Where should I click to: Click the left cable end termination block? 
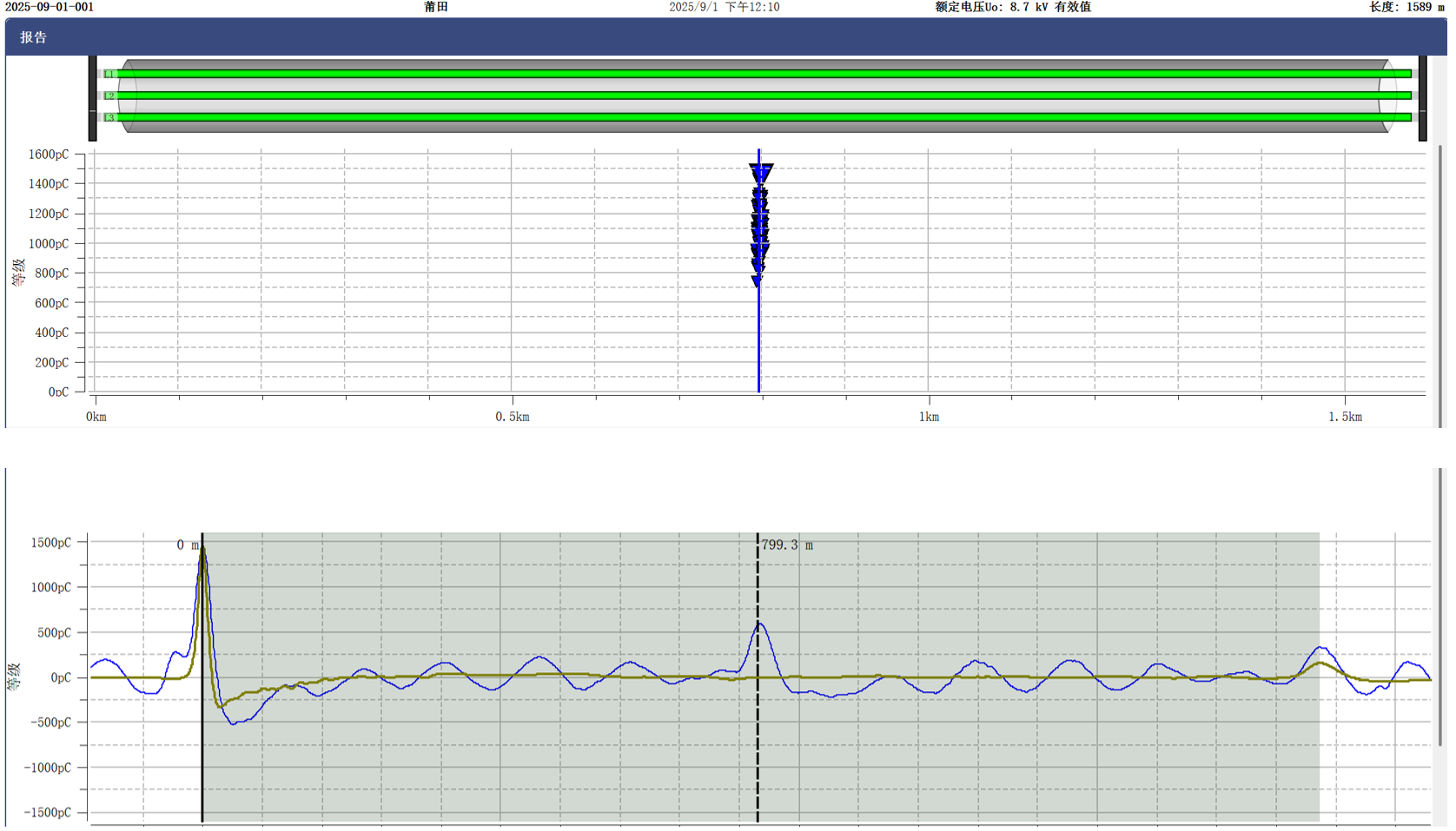(x=93, y=98)
